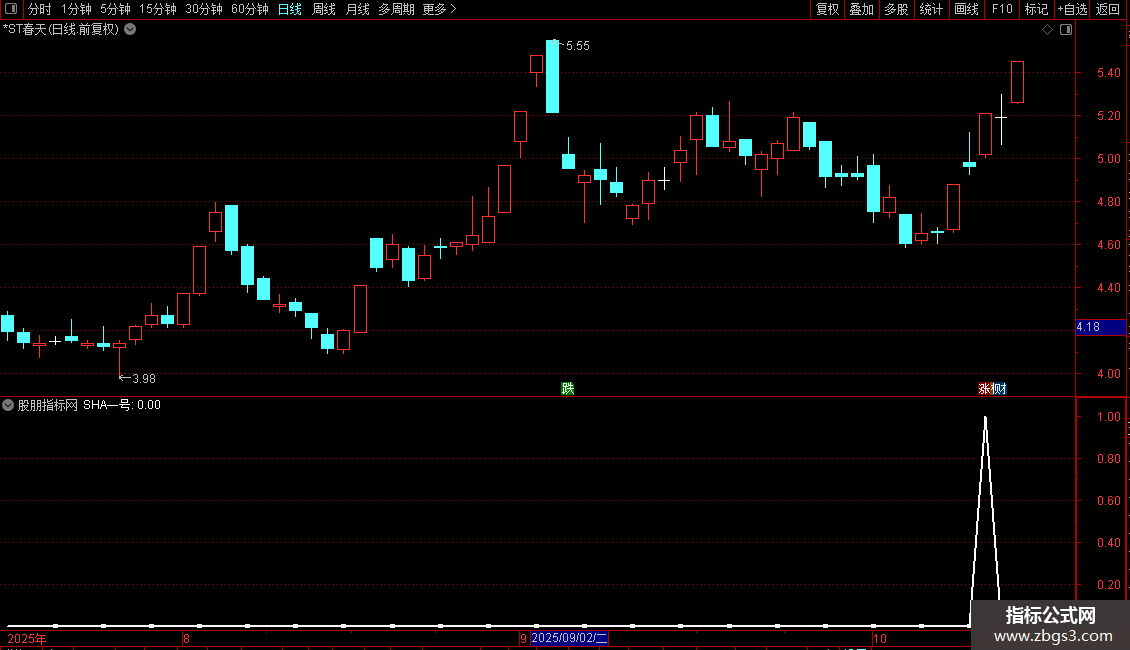Open *ST春天 chart settings dropdown arrow

pos(130,30)
